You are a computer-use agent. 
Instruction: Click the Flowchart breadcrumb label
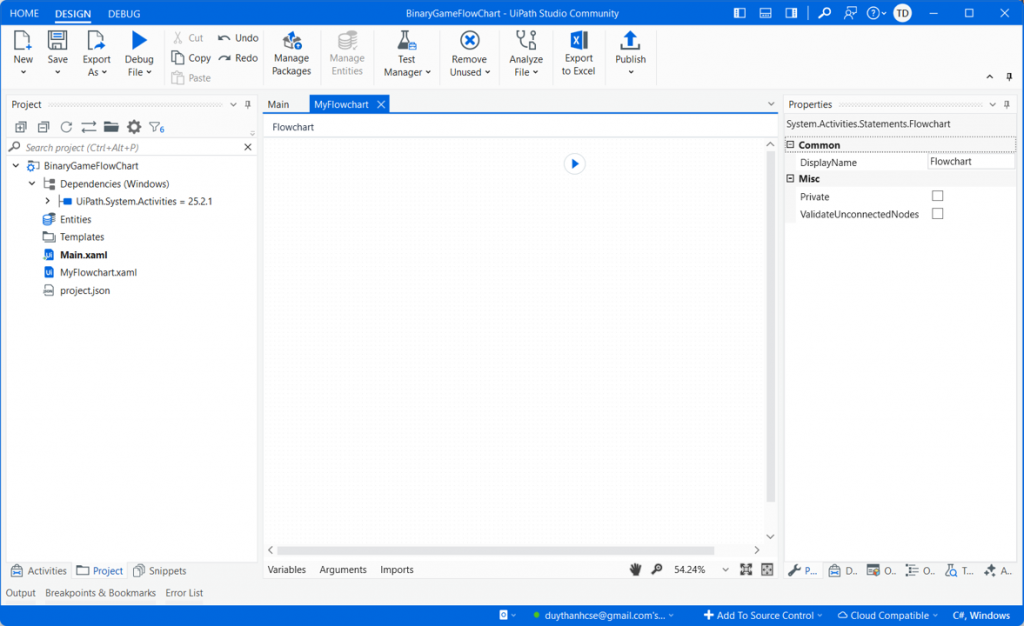(293, 127)
